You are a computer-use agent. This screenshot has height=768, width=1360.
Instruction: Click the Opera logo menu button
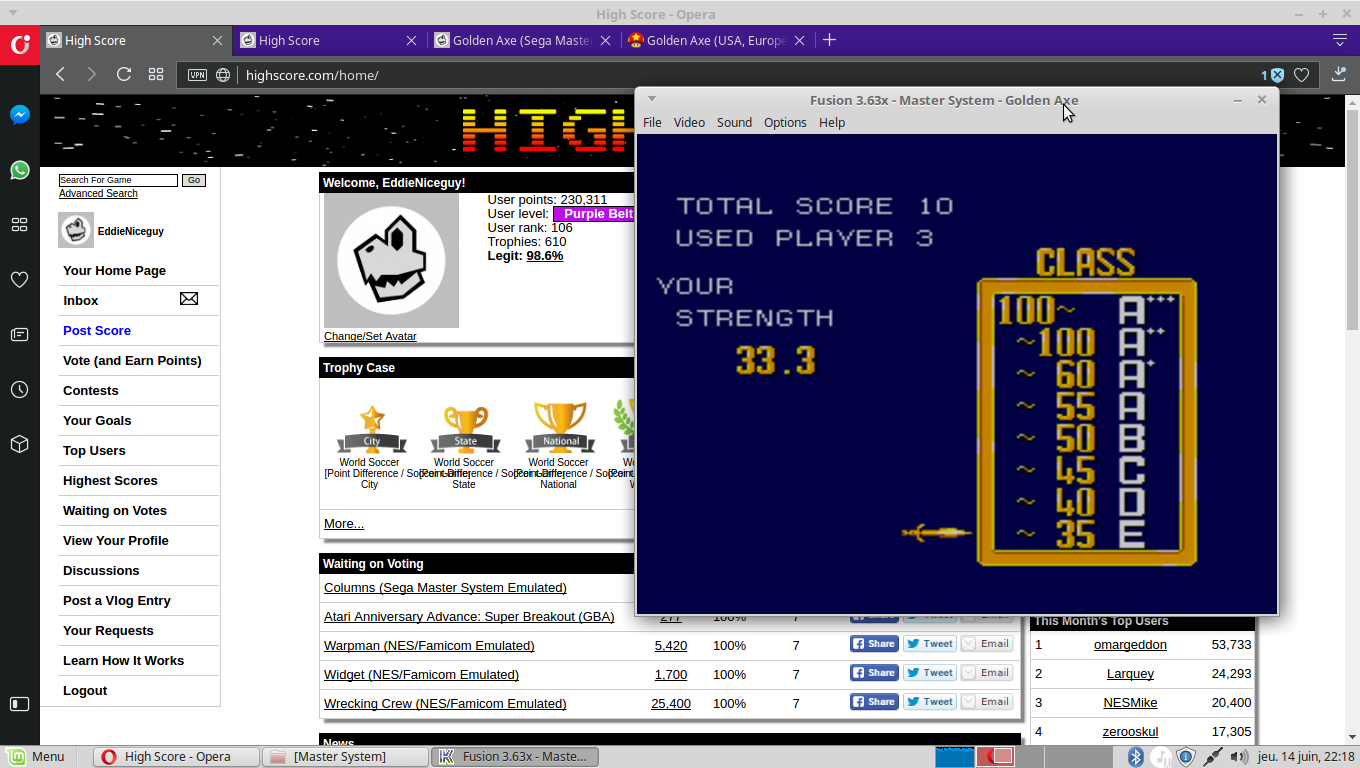coord(19,45)
